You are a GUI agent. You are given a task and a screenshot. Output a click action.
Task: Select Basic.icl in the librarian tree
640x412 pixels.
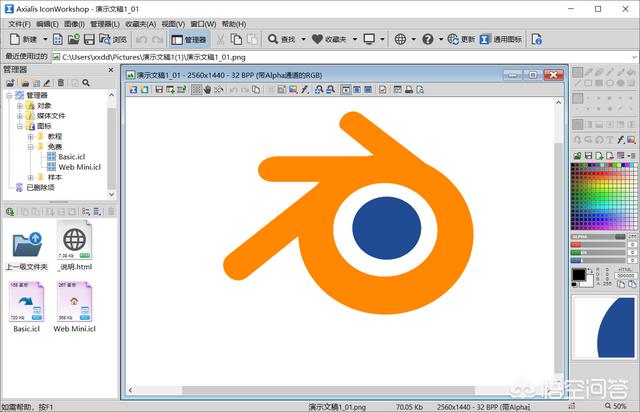[71, 157]
